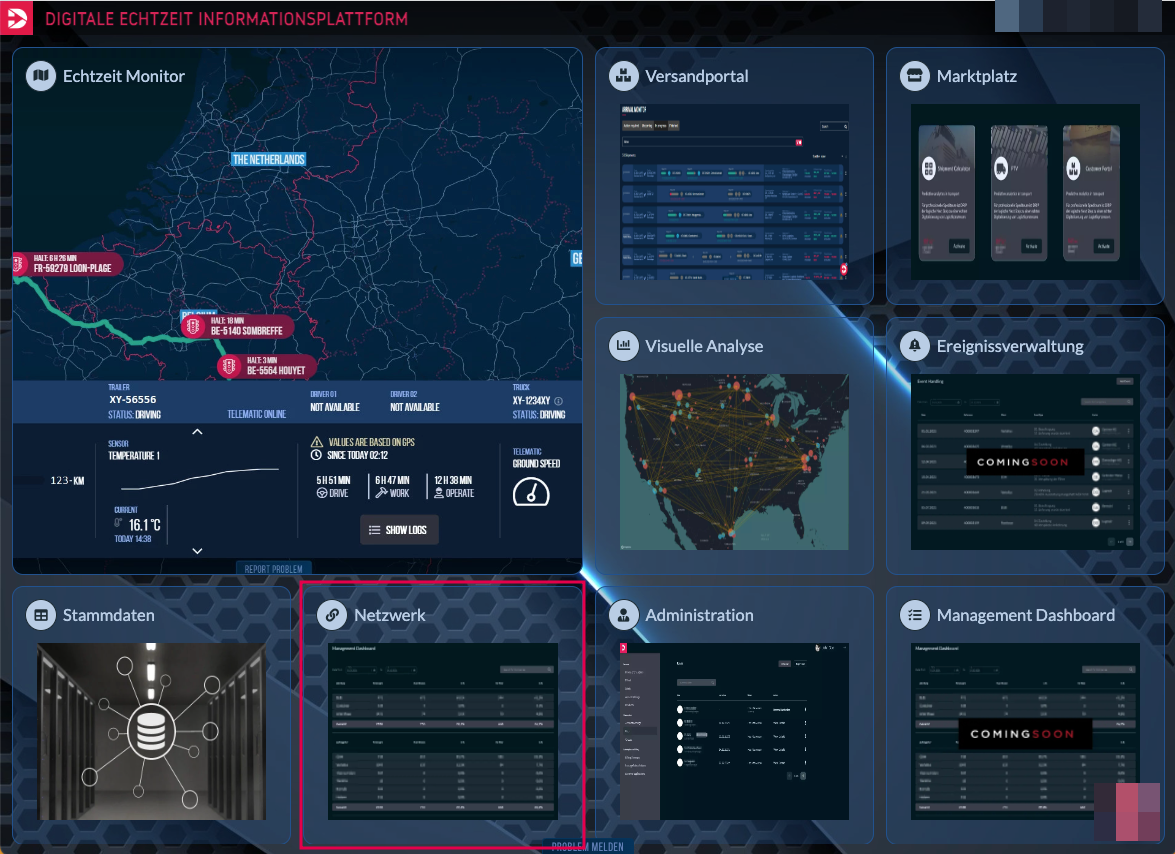This screenshot has height=854, width=1175.
Task: Open the Echtzeit Monitor map icon
Action: click(40, 76)
